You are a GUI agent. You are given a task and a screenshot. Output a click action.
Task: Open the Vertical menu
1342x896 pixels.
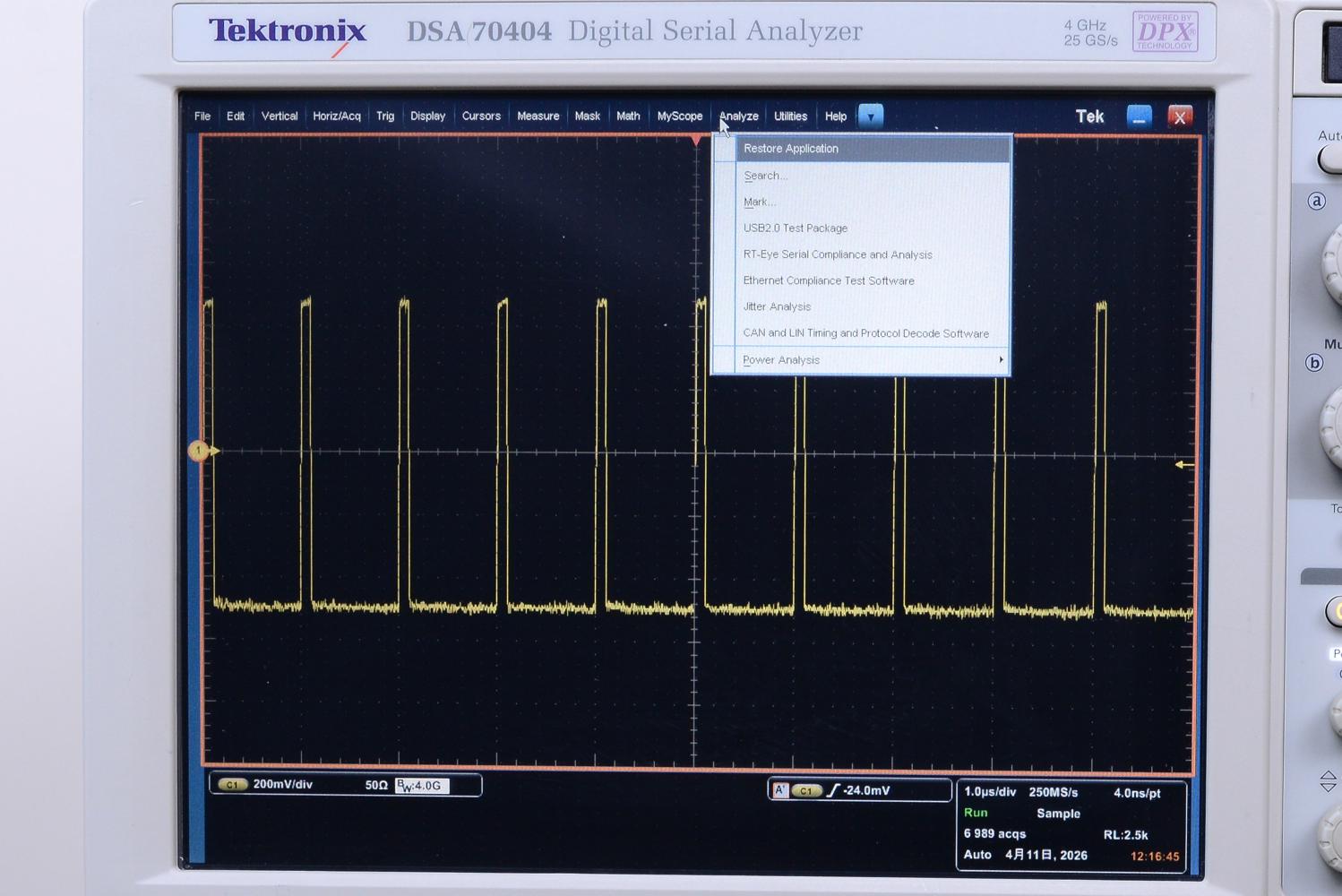[x=280, y=116]
